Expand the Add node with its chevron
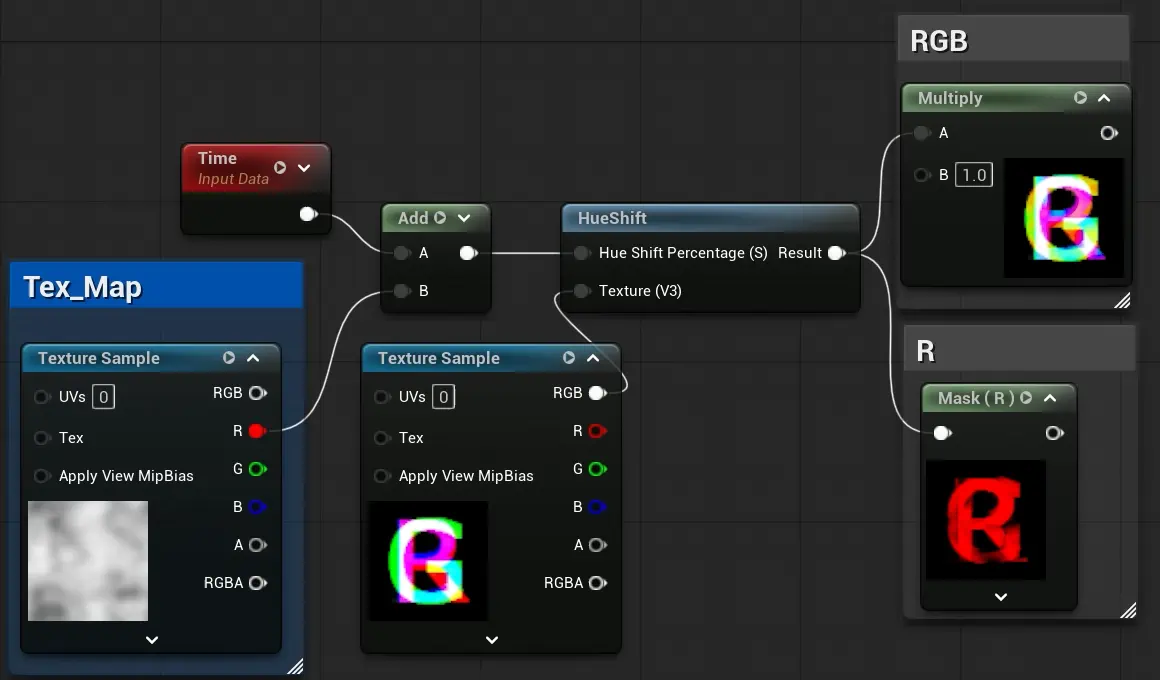The width and height of the screenshot is (1160, 680). (464, 218)
